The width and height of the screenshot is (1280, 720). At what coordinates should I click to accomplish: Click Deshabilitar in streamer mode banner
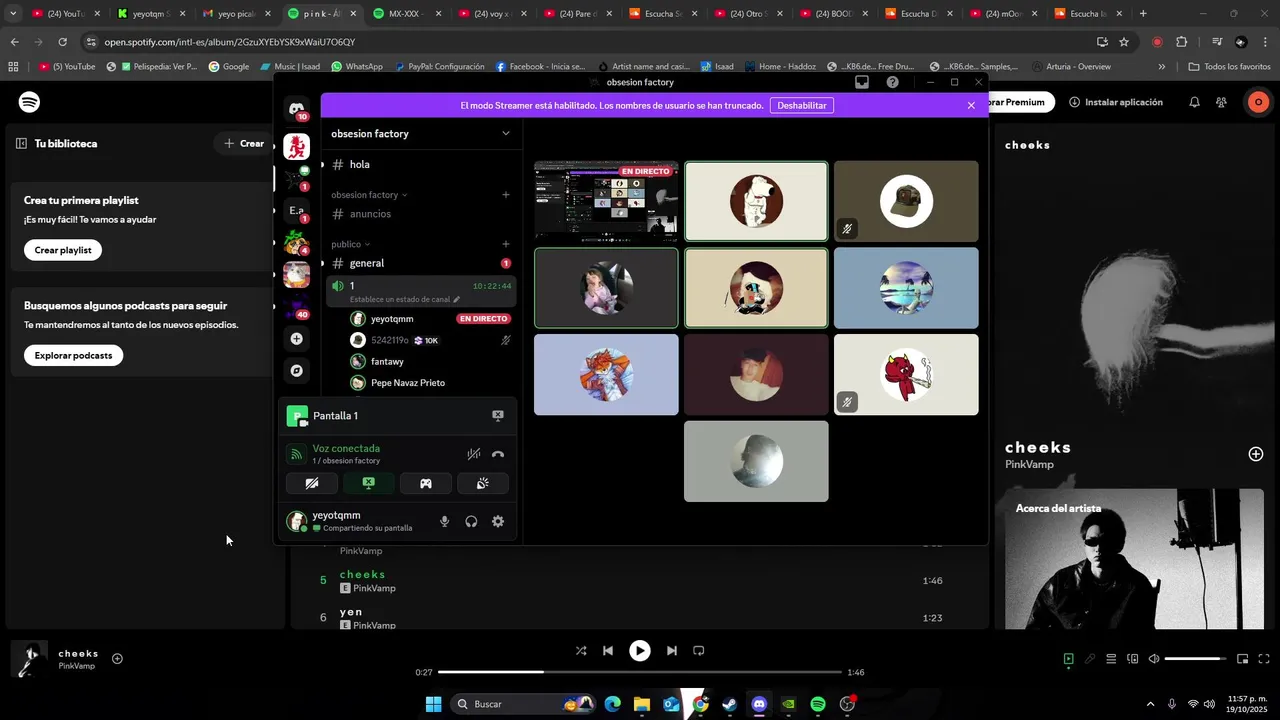pyautogui.click(x=802, y=105)
